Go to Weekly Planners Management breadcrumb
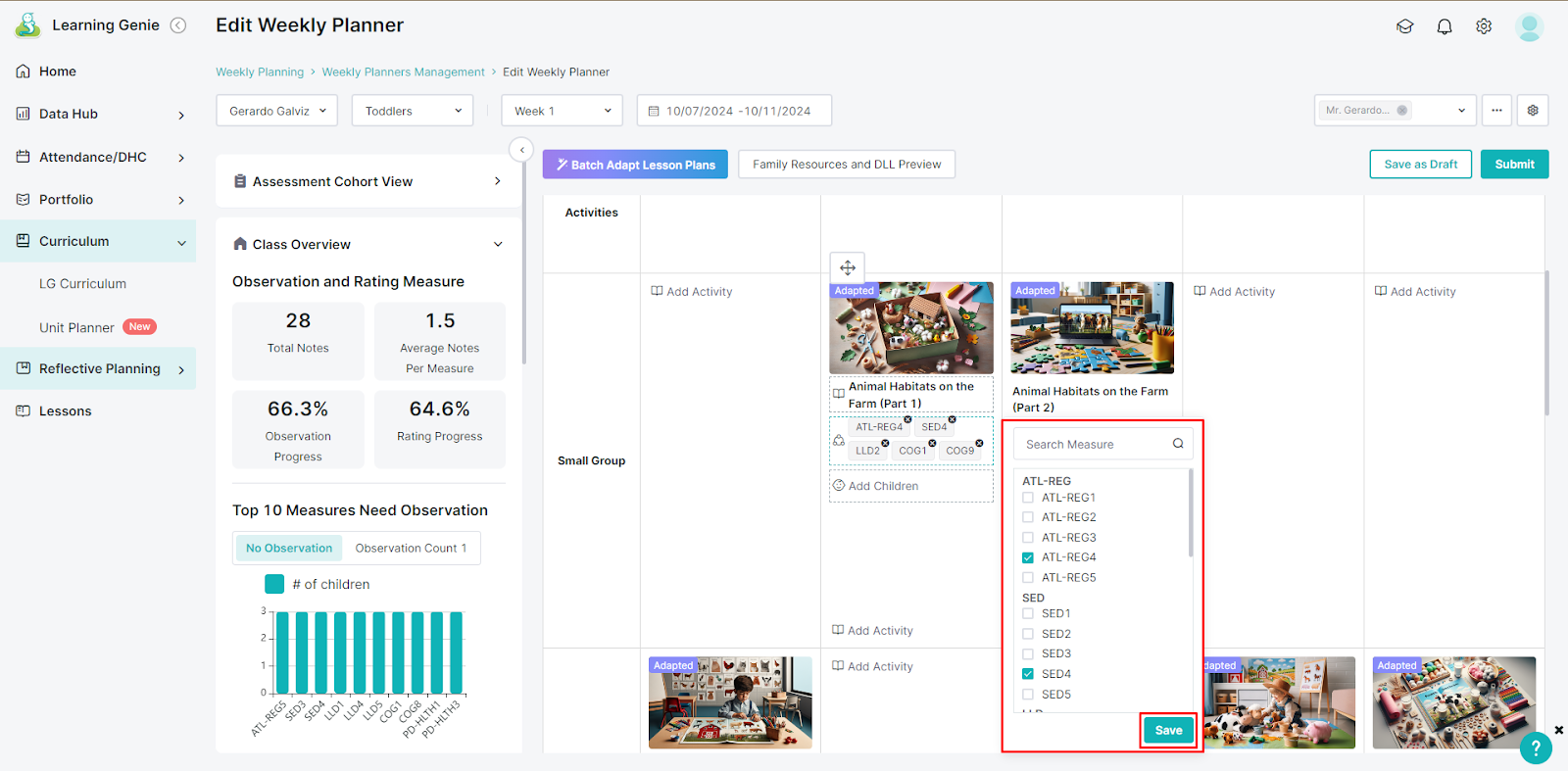Screen dimensions: 1568x771 [403, 72]
